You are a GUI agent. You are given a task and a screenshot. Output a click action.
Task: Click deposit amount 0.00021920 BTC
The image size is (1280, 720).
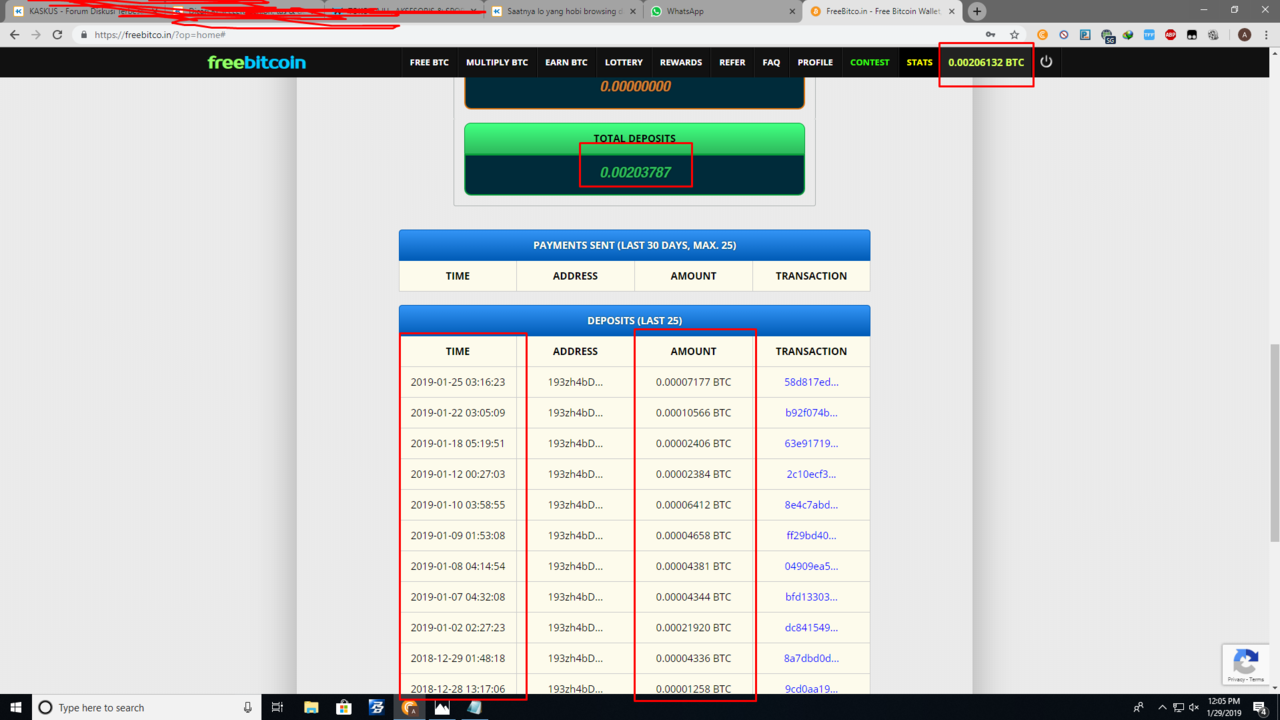693,628
